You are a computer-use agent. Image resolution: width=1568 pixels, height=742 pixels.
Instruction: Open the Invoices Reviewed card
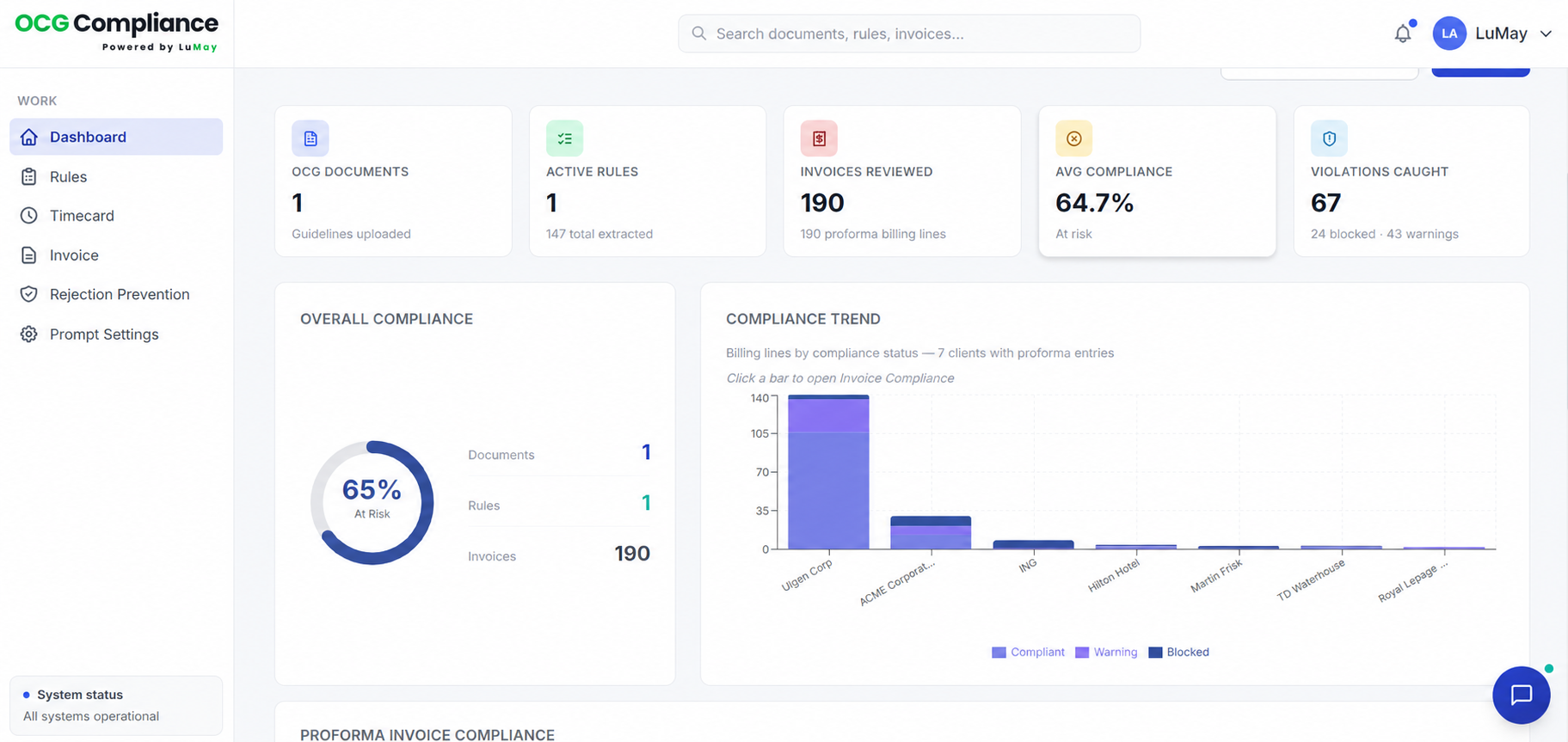902,181
